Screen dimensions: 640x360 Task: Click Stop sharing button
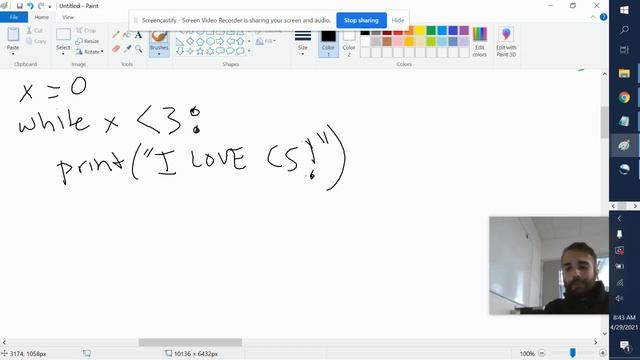[x=361, y=20]
